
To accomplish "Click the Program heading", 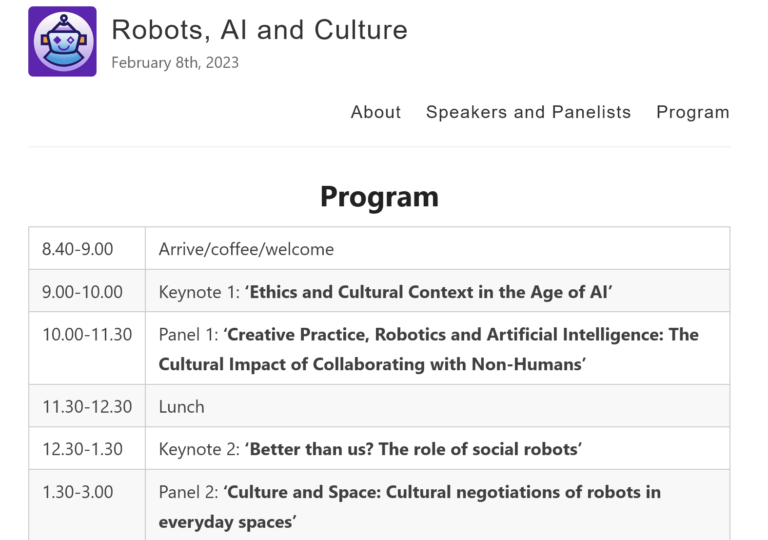I will (380, 196).
